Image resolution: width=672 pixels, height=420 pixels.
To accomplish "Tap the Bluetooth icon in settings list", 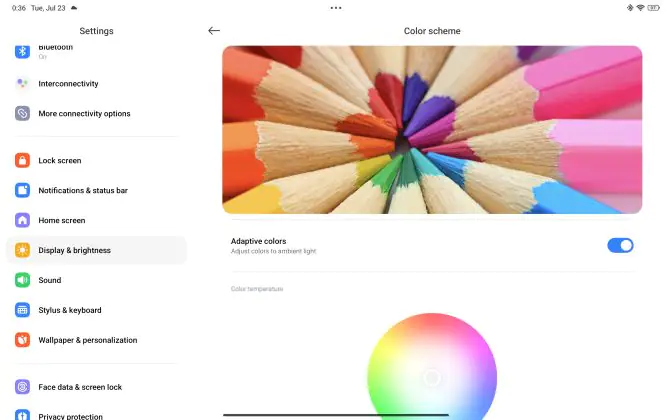I will pyautogui.click(x=22, y=51).
